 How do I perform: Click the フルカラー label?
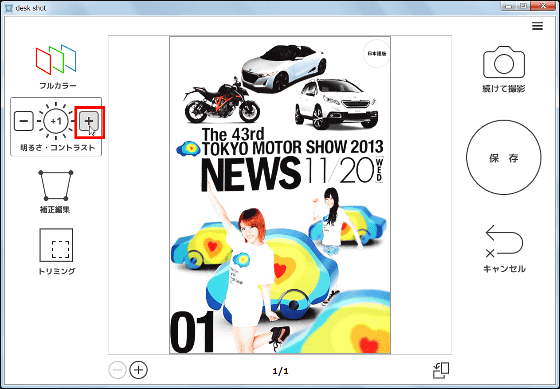pyautogui.click(x=58, y=86)
